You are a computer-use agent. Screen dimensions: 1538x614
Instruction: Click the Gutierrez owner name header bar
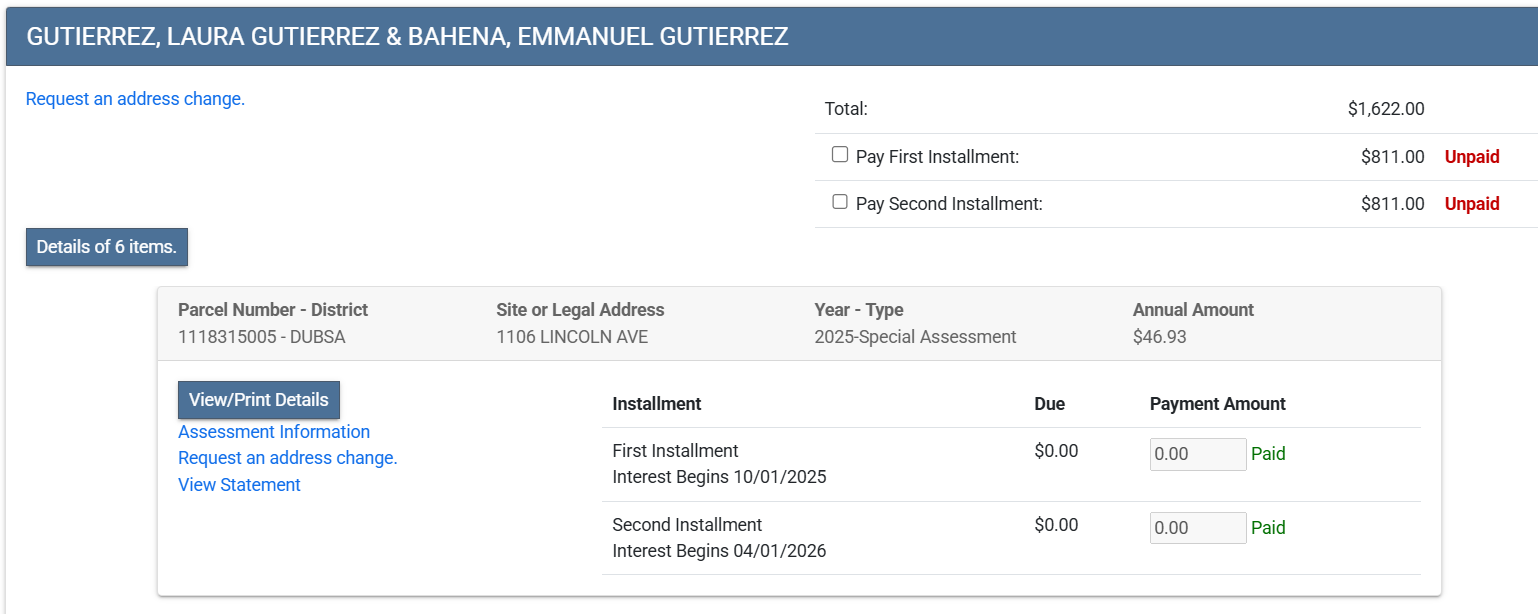pos(407,37)
